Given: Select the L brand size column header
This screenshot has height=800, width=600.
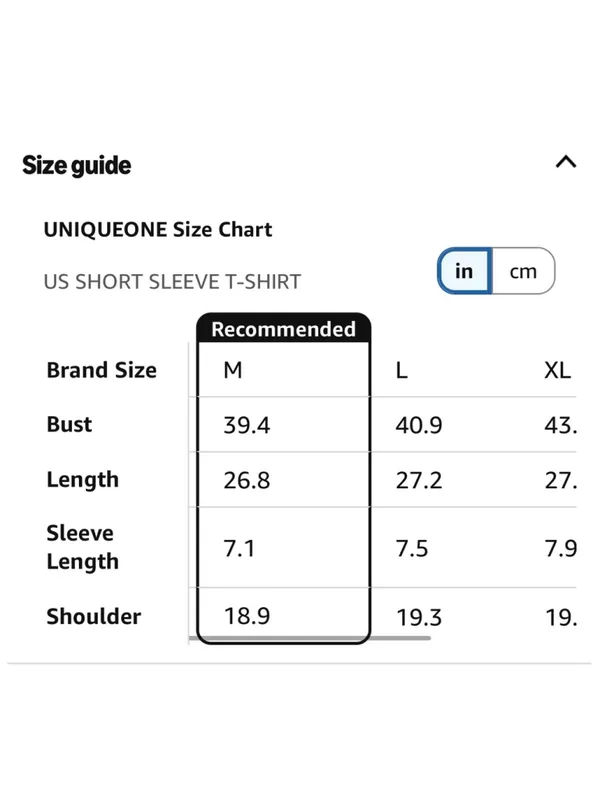Looking at the screenshot, I should (402, 370).
